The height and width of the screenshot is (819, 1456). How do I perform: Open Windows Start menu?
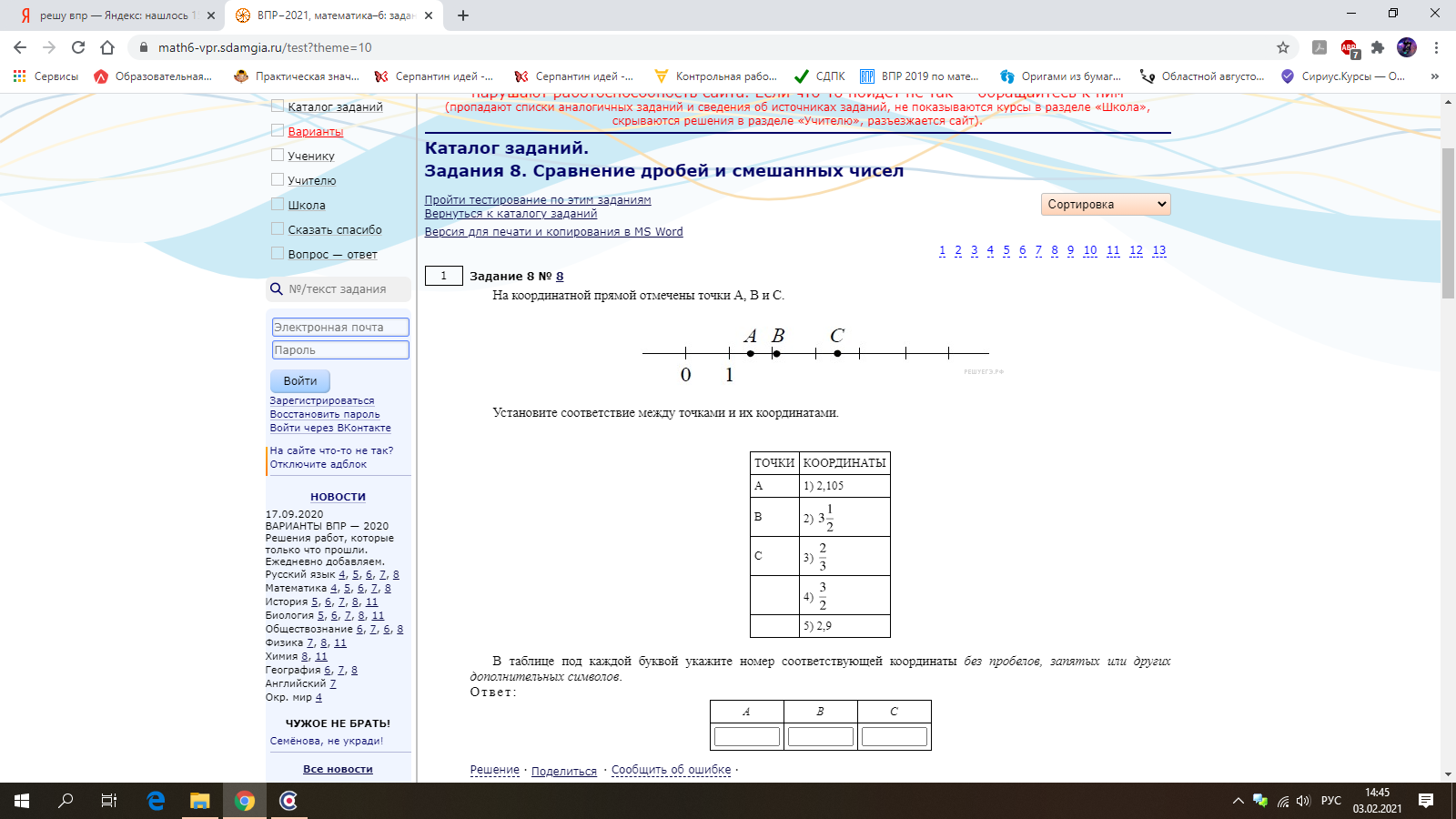point(22,801)
